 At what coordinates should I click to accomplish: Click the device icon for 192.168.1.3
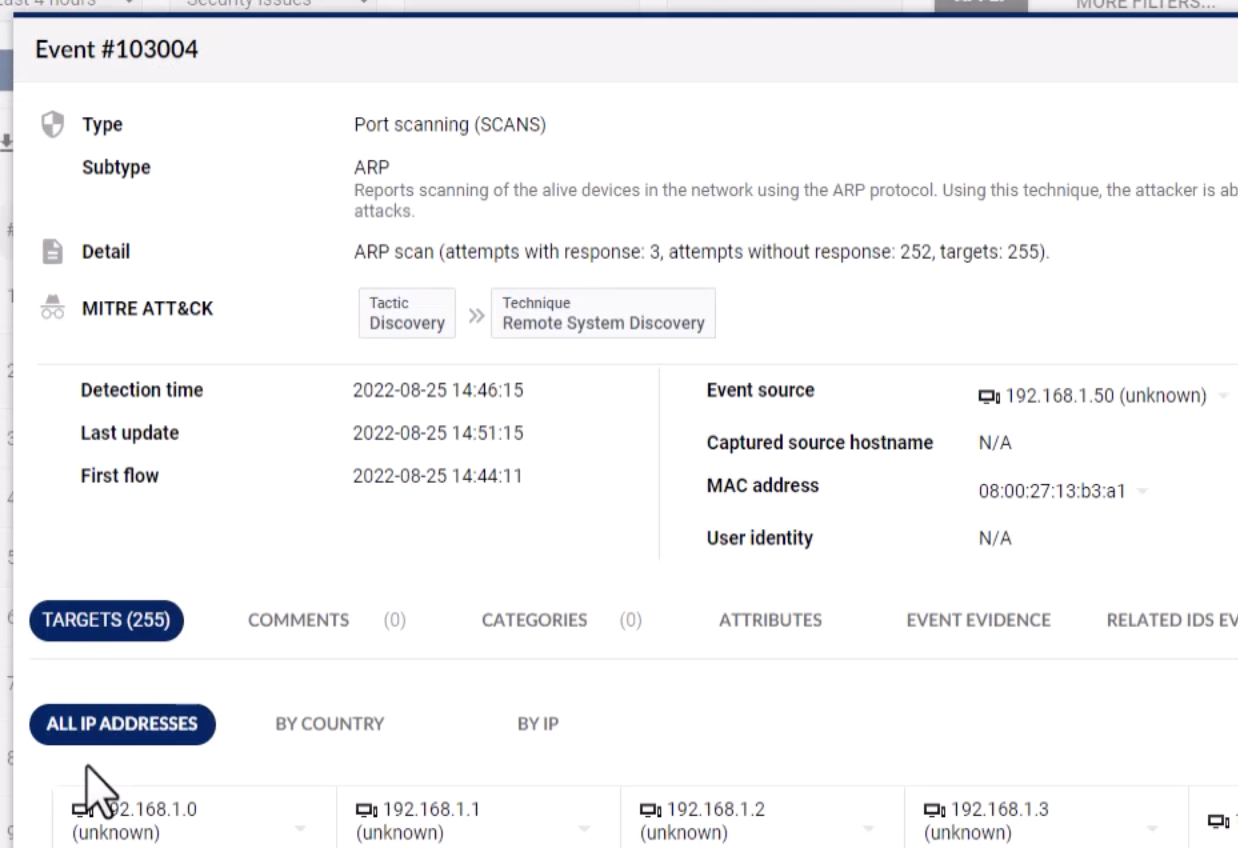tap(935, 809)
